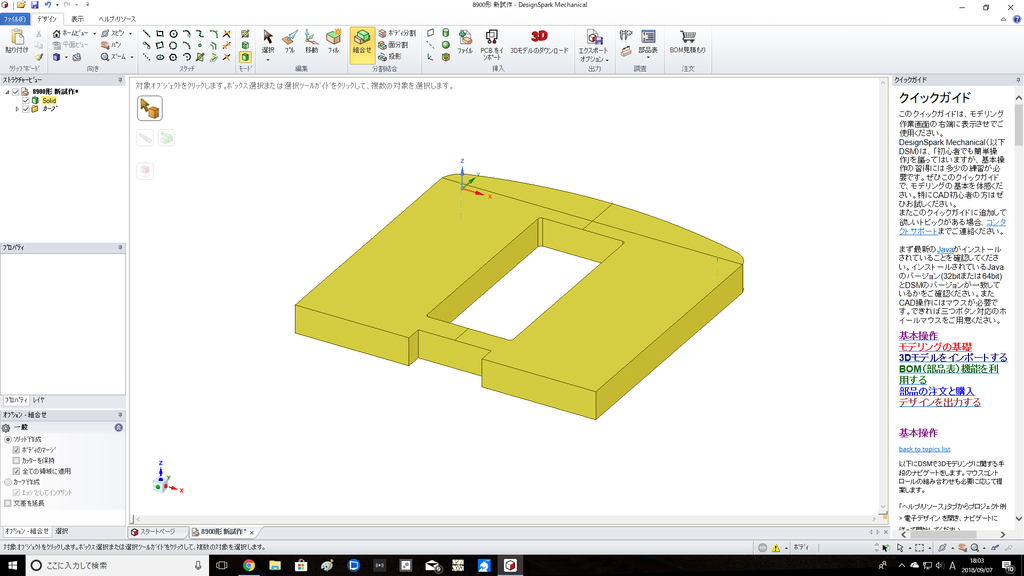
Task: Click the back to topics list link
Action: point(924,449)
